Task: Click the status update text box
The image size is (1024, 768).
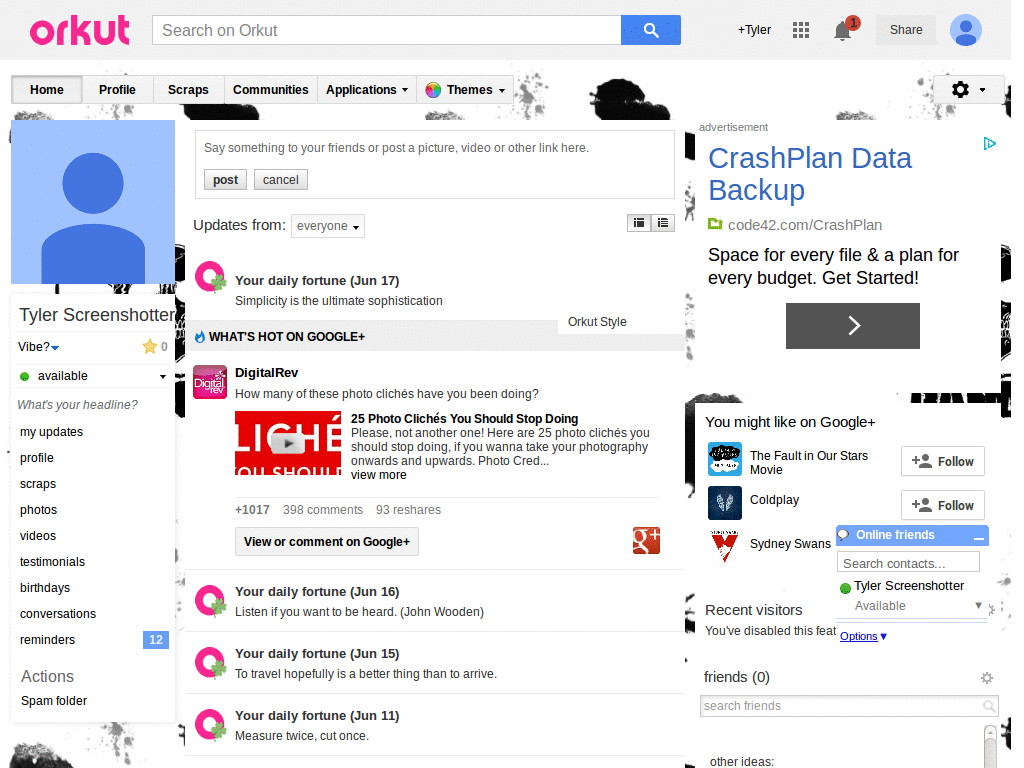Action: click(434, 148)
